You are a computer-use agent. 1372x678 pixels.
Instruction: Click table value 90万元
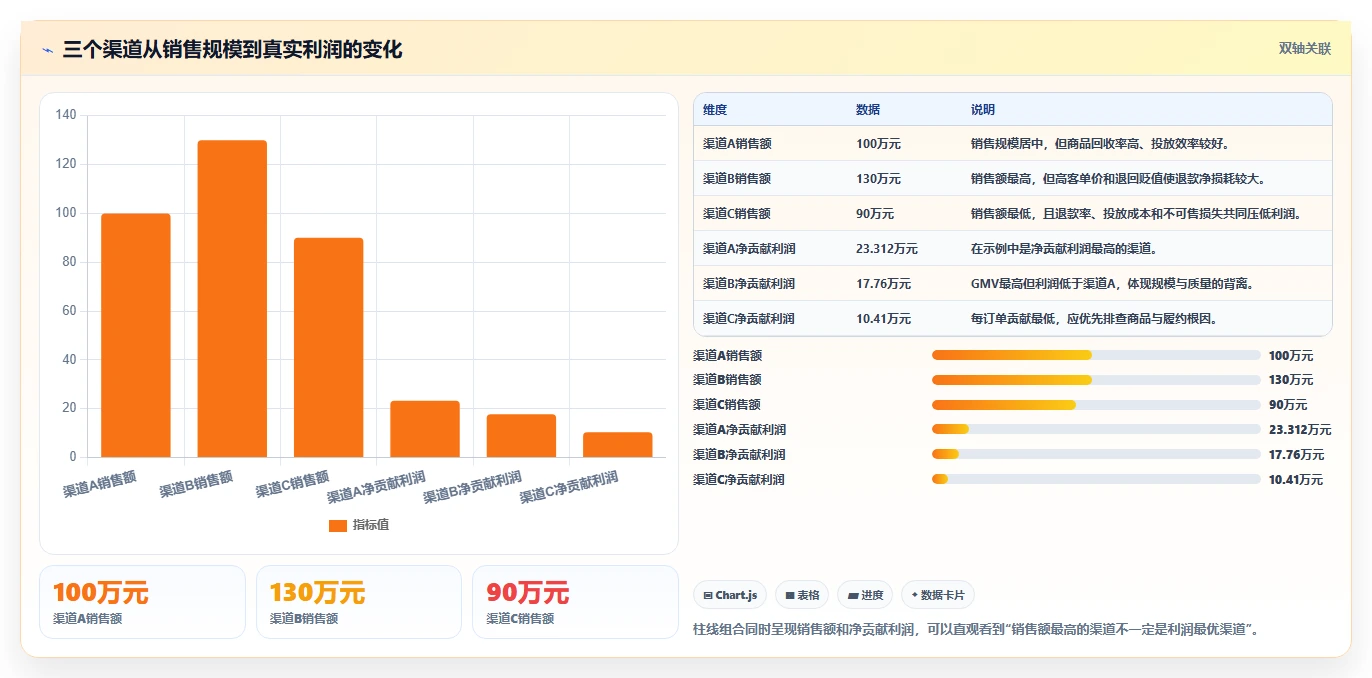(x=875, y=214)
